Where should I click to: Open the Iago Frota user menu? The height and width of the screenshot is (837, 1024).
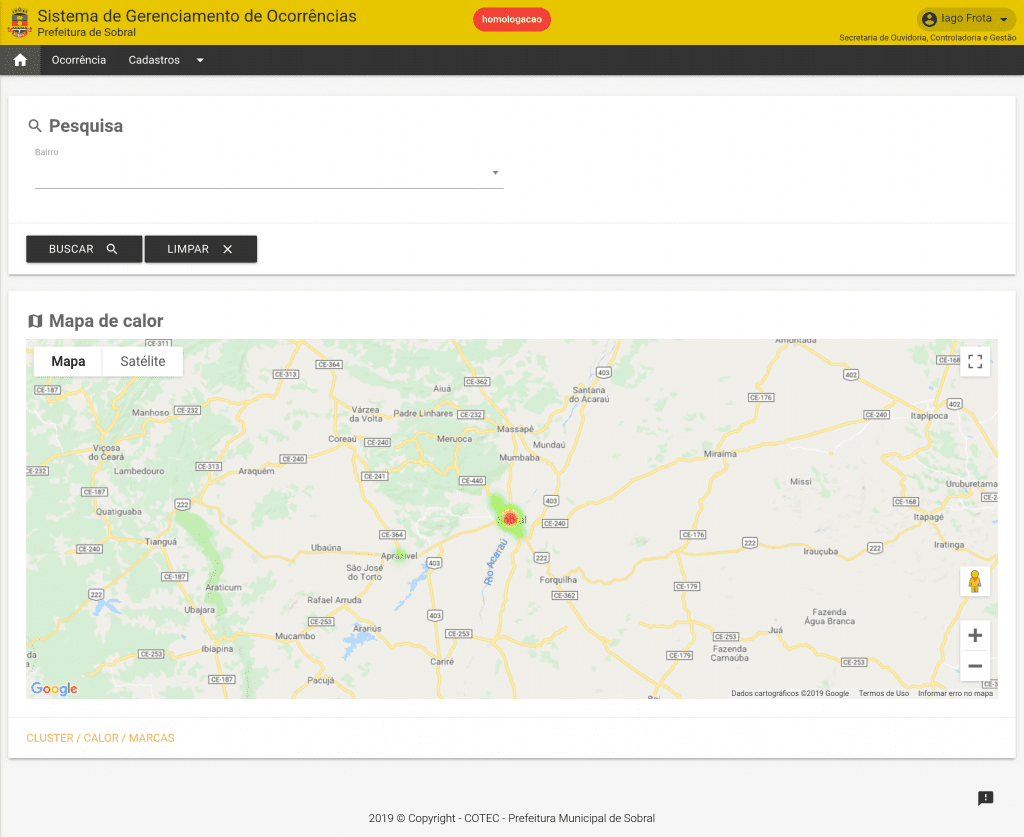pos(965,19)
